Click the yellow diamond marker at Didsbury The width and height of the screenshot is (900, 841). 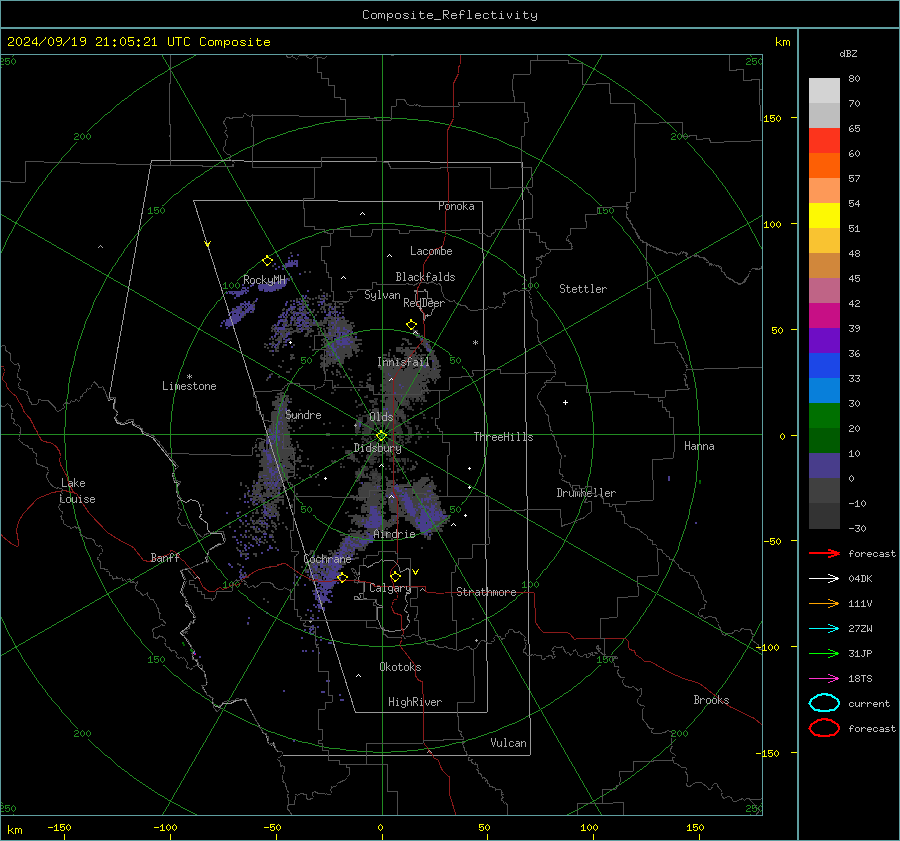(x=381, y=436)
